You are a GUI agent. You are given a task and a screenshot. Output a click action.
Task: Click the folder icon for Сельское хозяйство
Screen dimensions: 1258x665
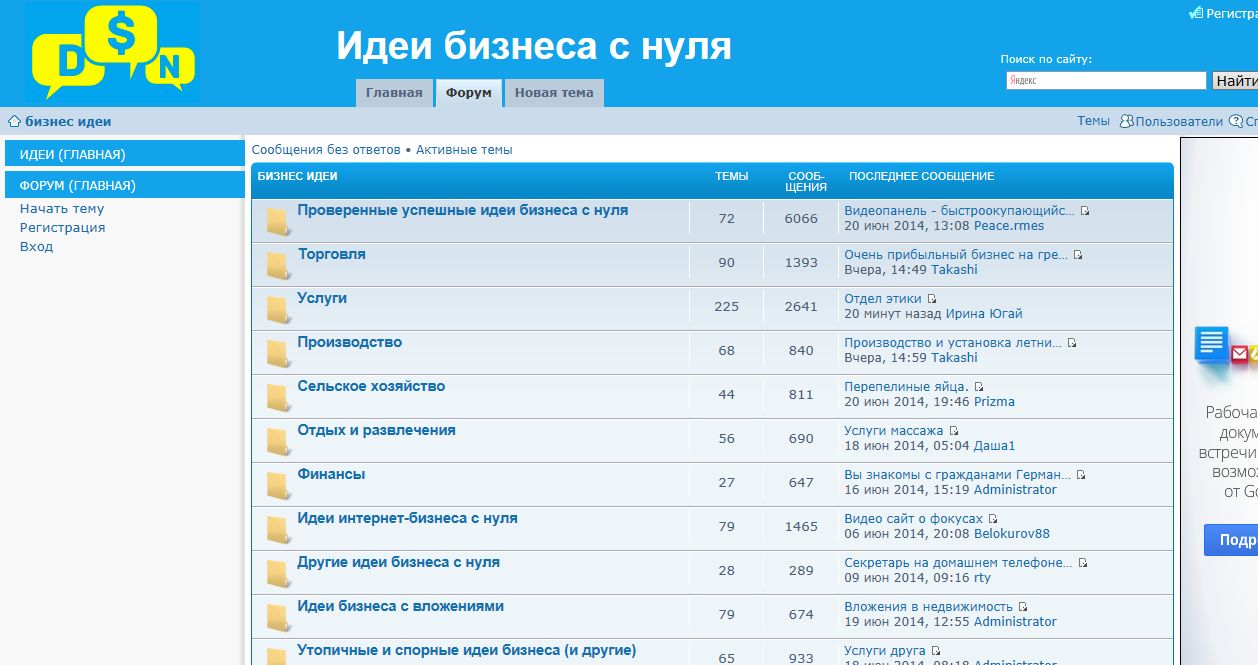[278, 397]
